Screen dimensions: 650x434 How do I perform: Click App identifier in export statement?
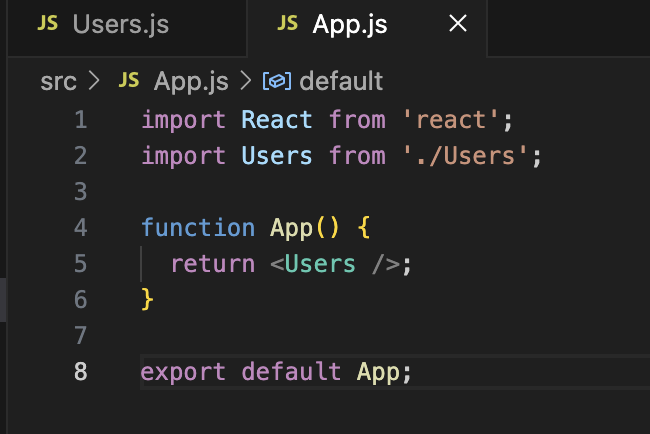click(378, 372)
